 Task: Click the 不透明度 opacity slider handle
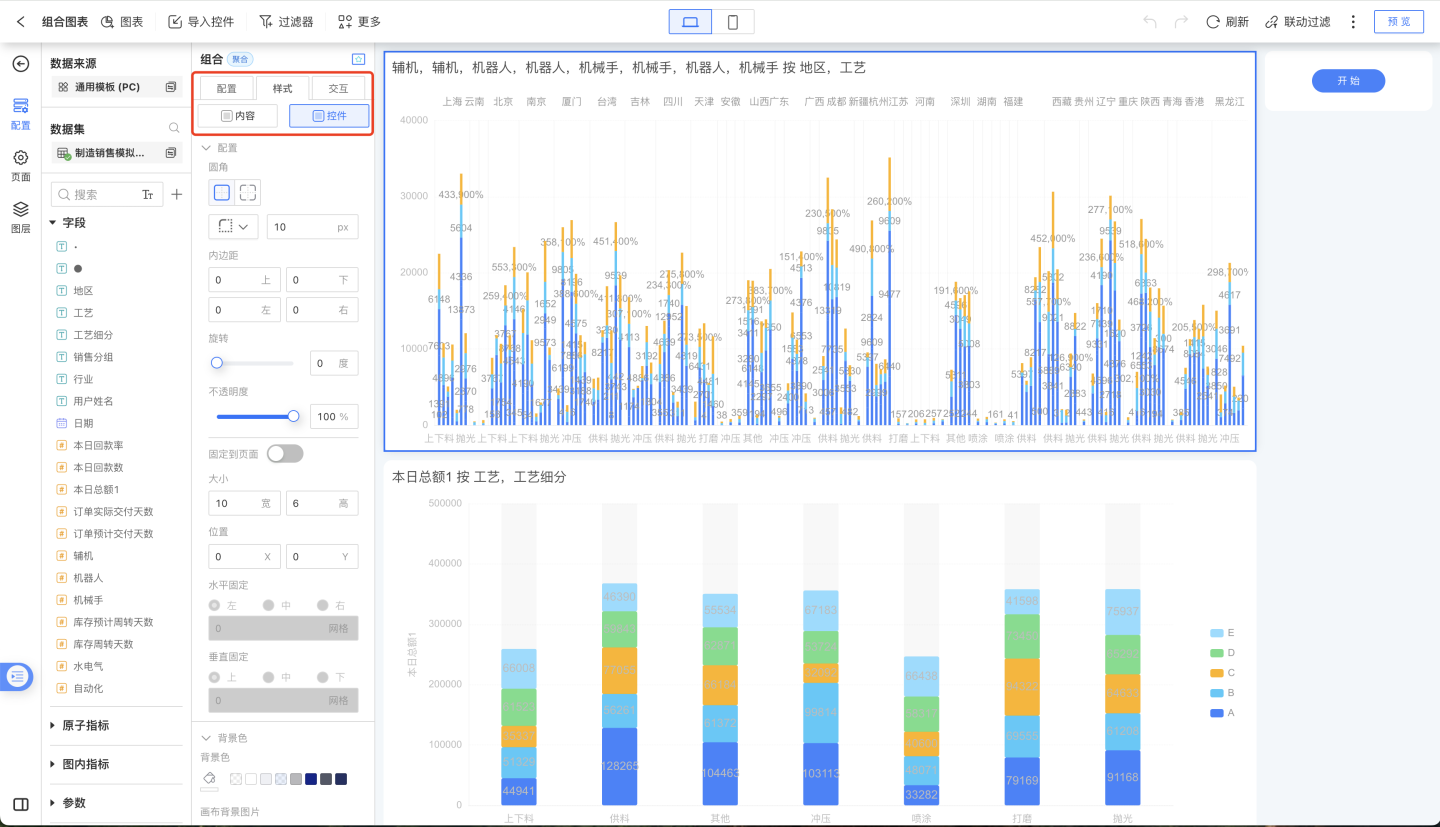click(293, 416)
